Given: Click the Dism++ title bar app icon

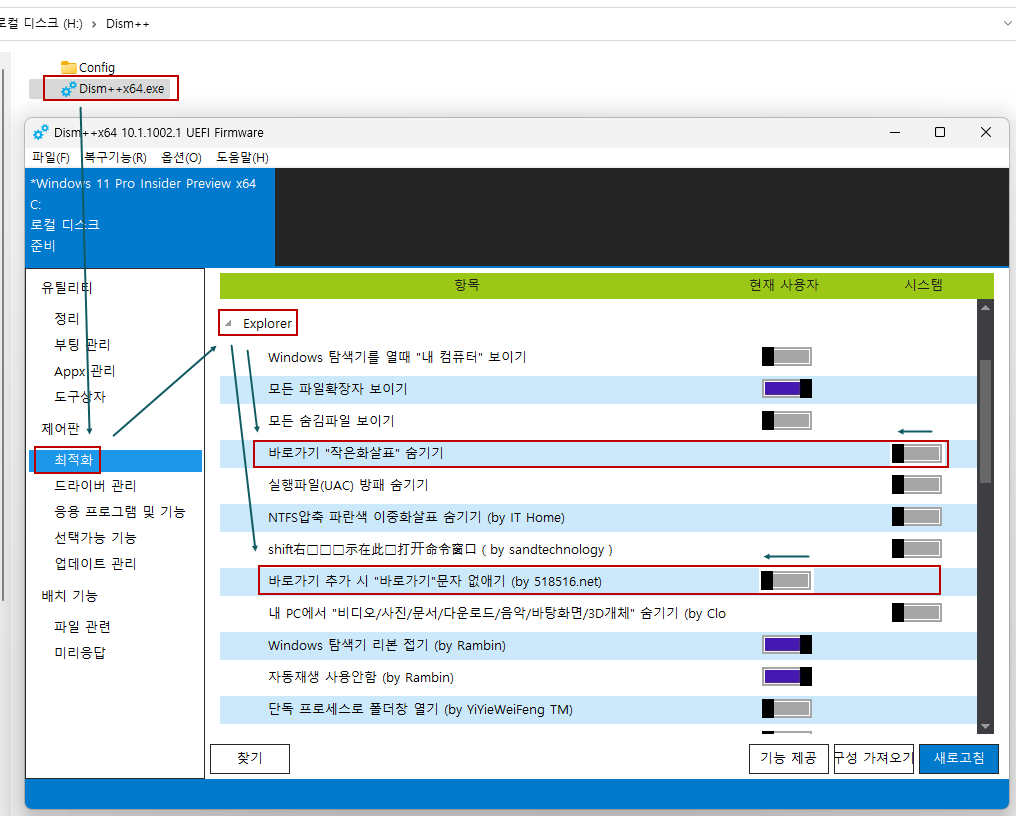Looking at the screenshot, I should tap(41, 132).
